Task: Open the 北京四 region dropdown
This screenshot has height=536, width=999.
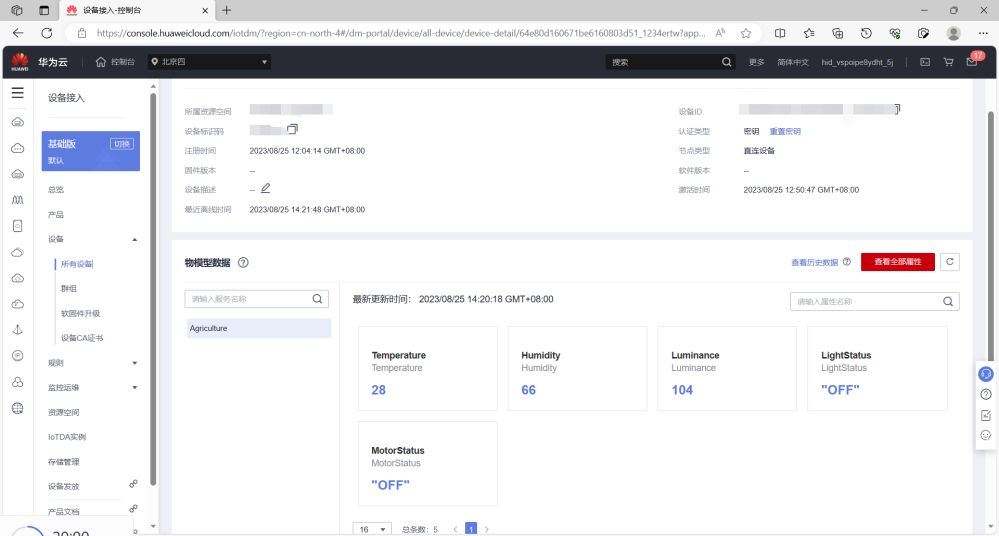Action: (x=209, y=62)
